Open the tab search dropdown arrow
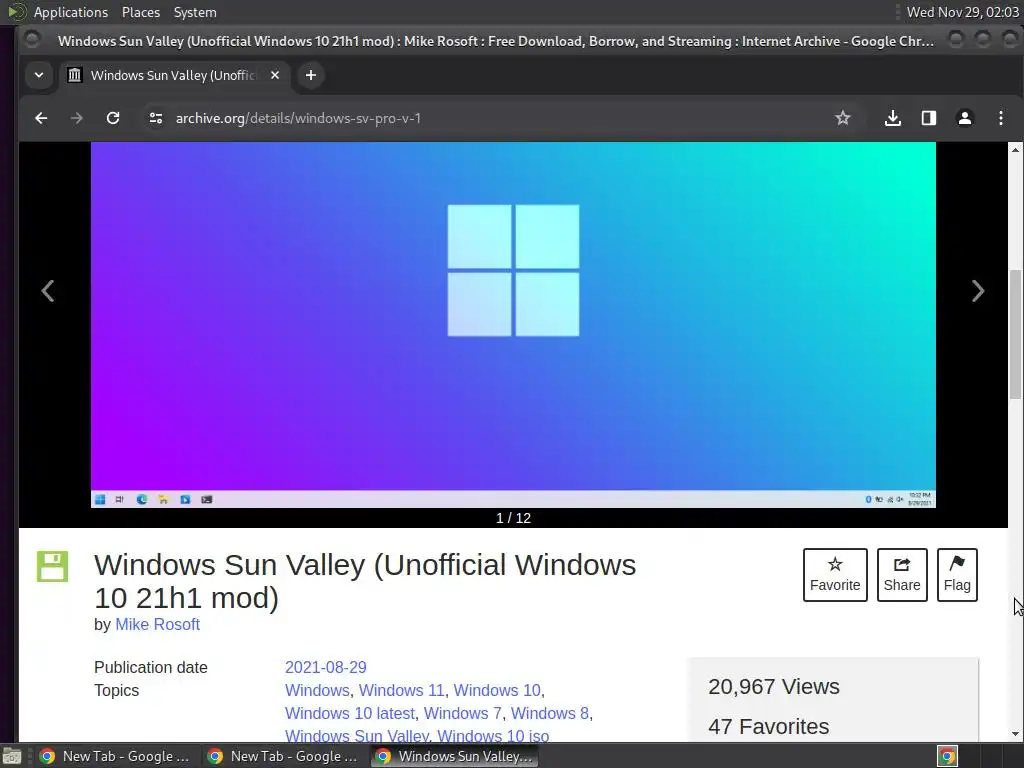The width and height of the screenshot is (1024, 768). 39,75
